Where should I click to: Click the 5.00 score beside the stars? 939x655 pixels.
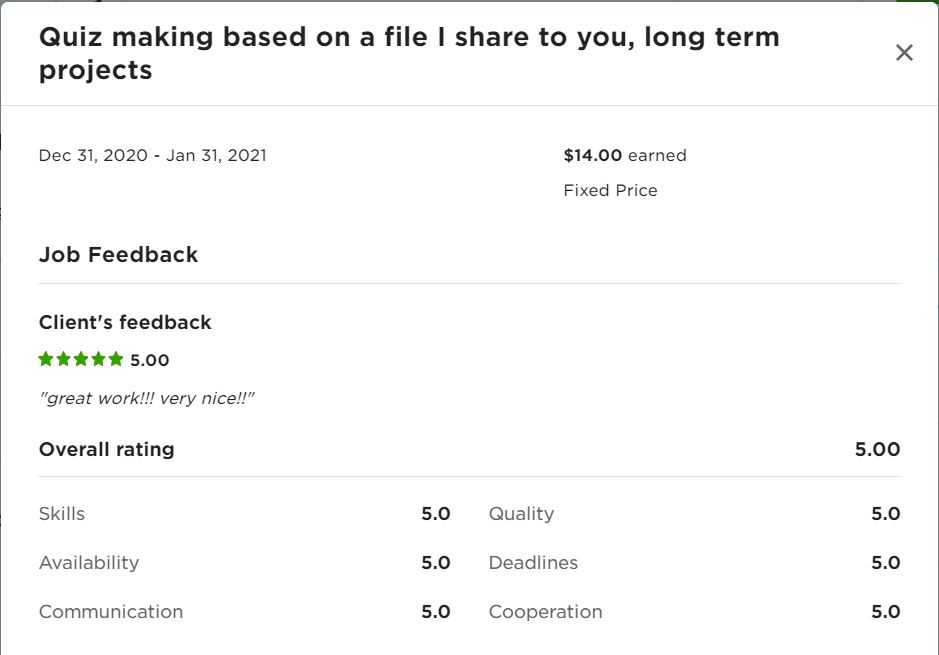[150, 360]
